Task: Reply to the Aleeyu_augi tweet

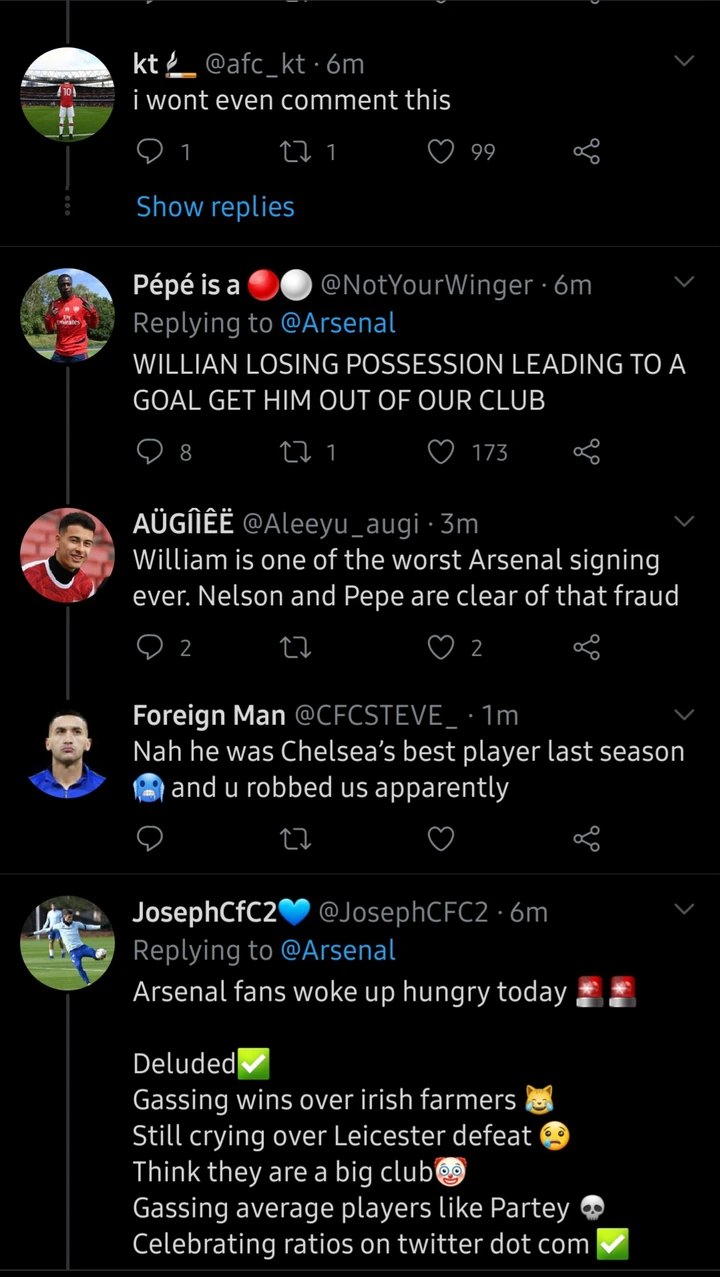Action: 149,648
